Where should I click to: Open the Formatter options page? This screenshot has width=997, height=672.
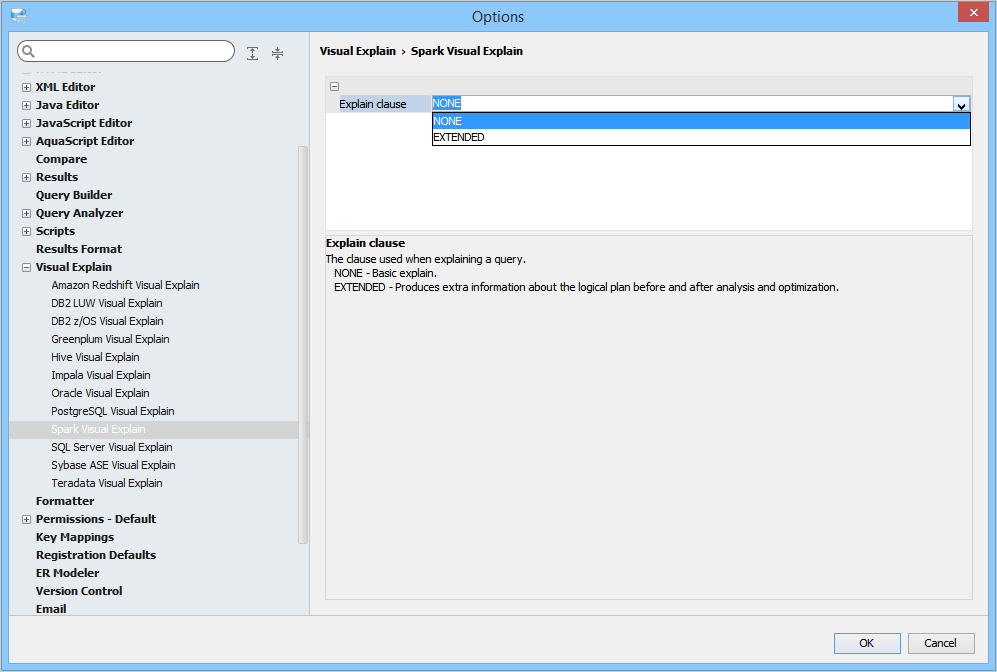(x=65, y=501)
